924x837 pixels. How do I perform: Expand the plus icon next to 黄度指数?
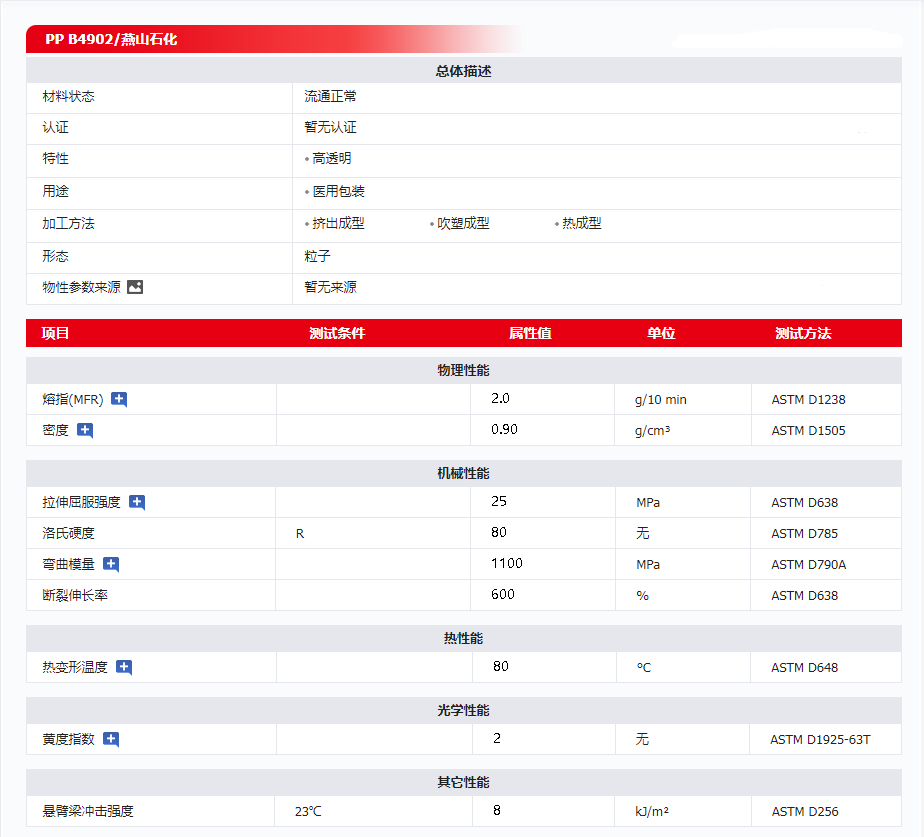(111, 739)
